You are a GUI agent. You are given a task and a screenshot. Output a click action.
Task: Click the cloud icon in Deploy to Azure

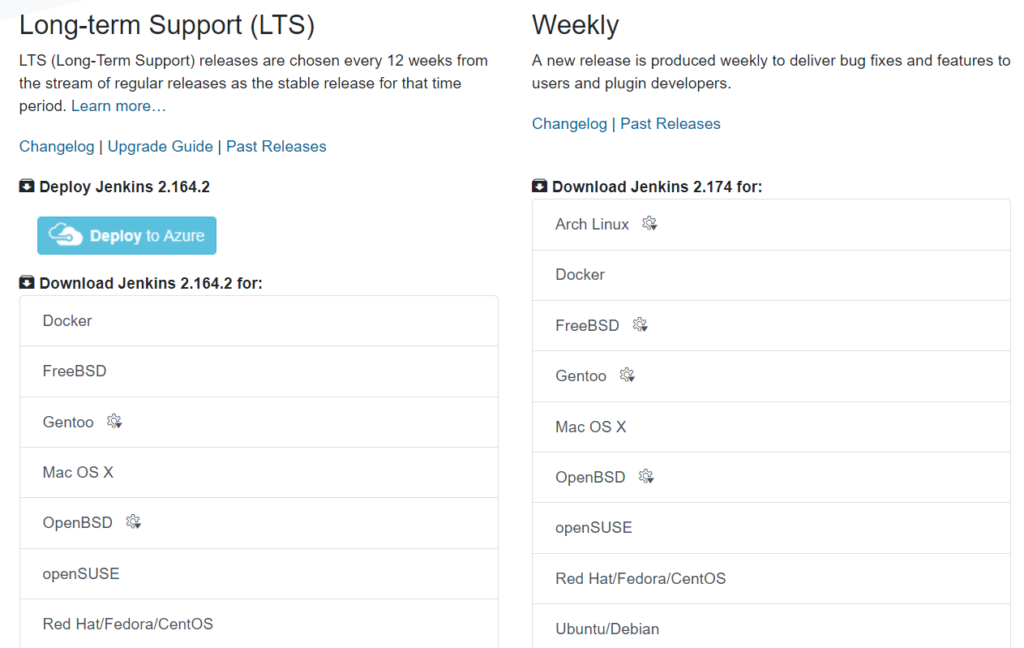click(65, 235)
